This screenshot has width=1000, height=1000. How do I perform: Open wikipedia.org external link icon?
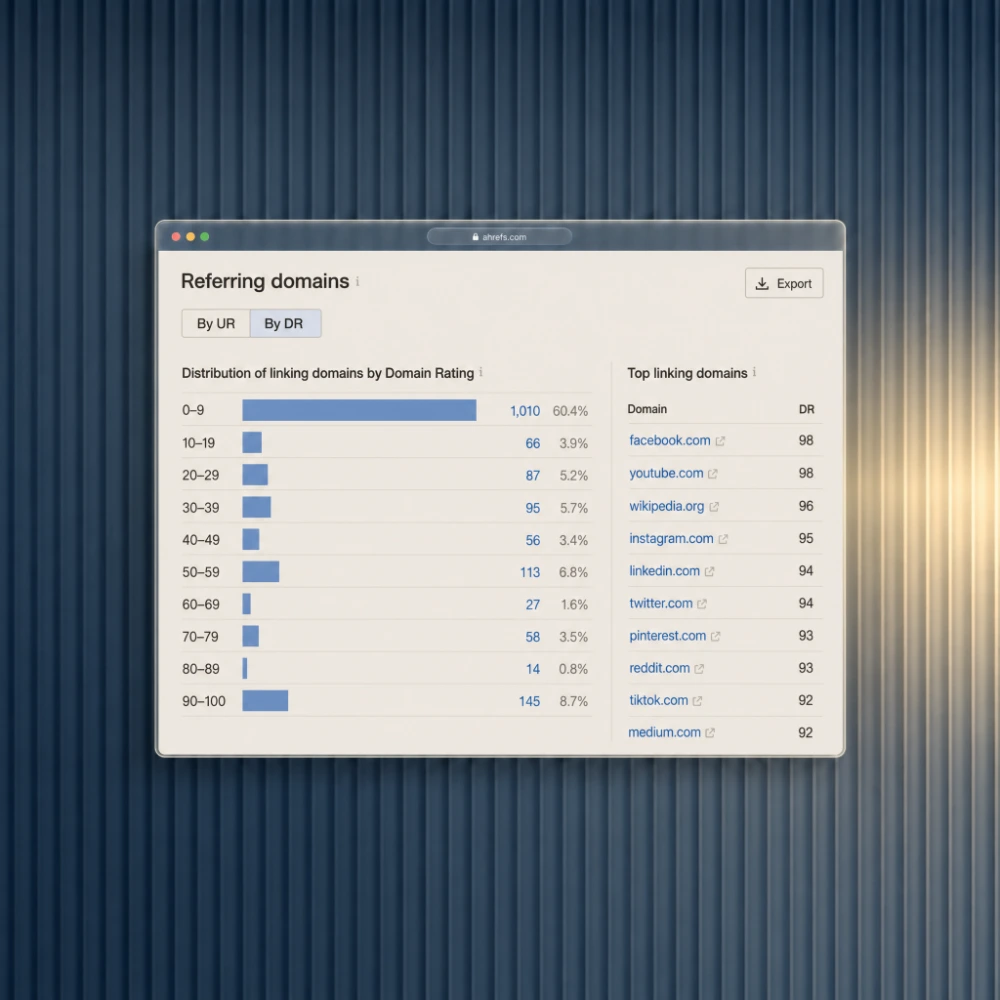(x=714, y=507)
